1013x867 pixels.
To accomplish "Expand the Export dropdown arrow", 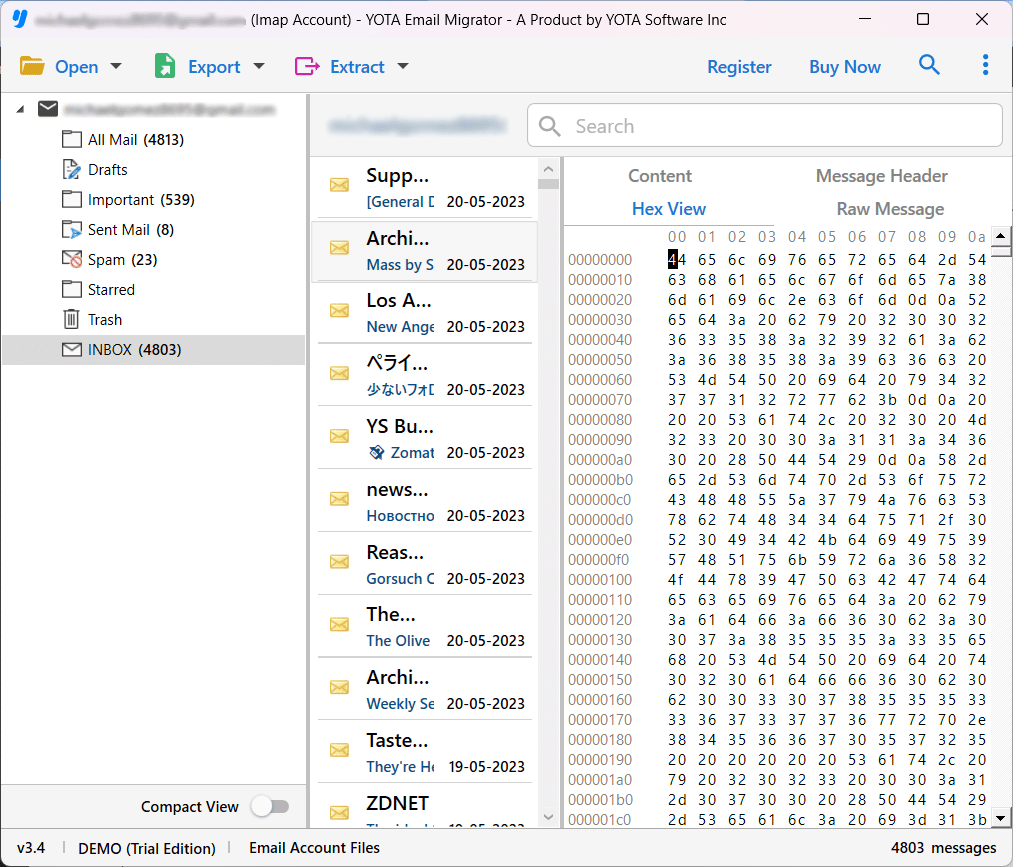I will (259, 66).
